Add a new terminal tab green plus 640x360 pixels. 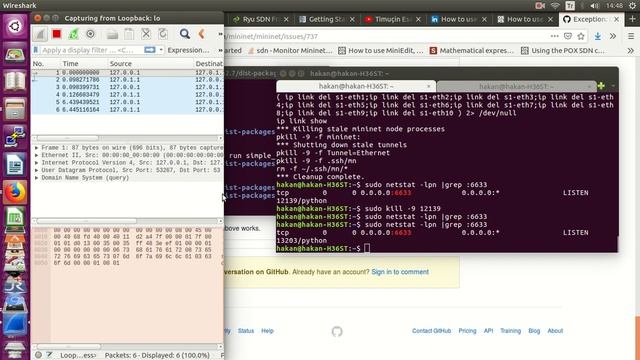coord(601,86)
